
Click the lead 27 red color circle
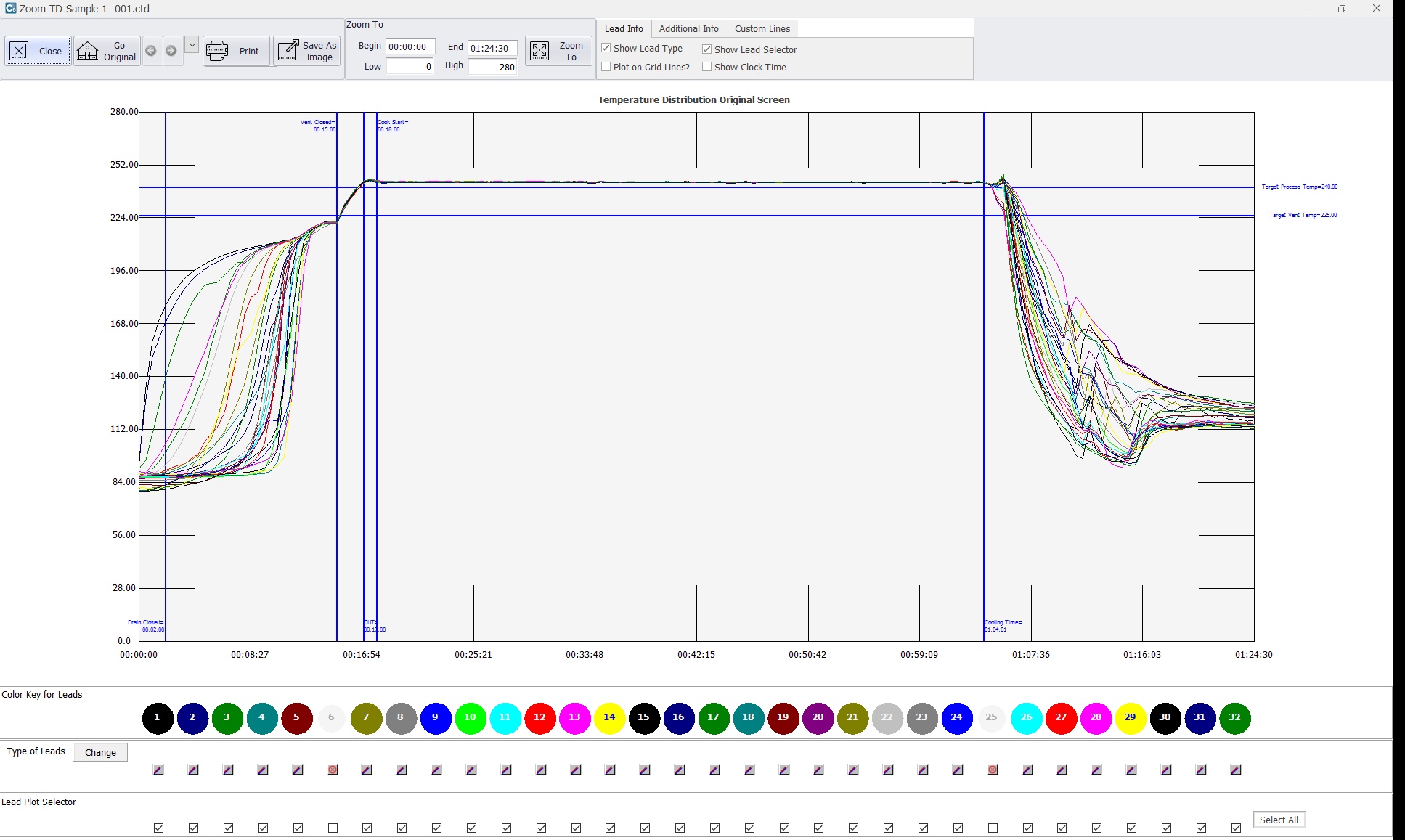1061,717
